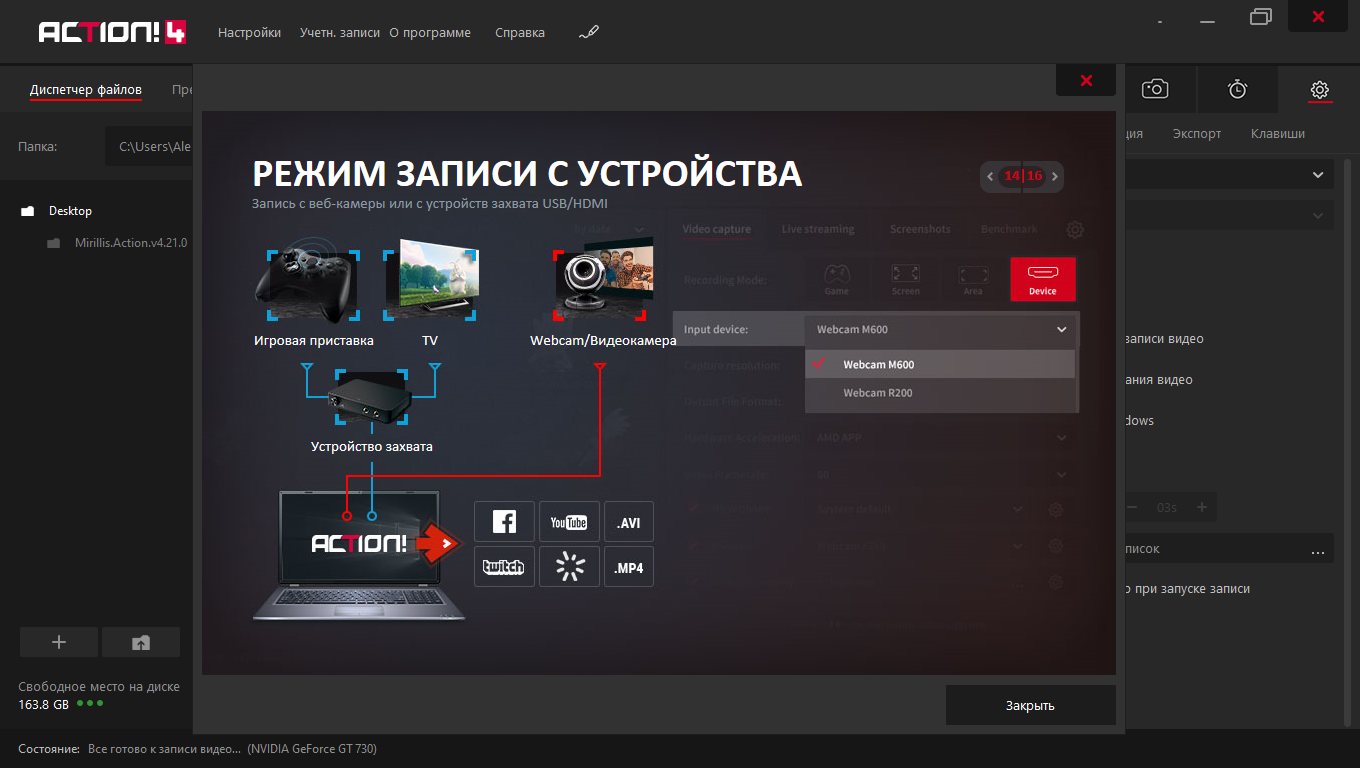Select the Desktop folder in the tree
This screenshot has height=768, width=1360.
point(70,211)
